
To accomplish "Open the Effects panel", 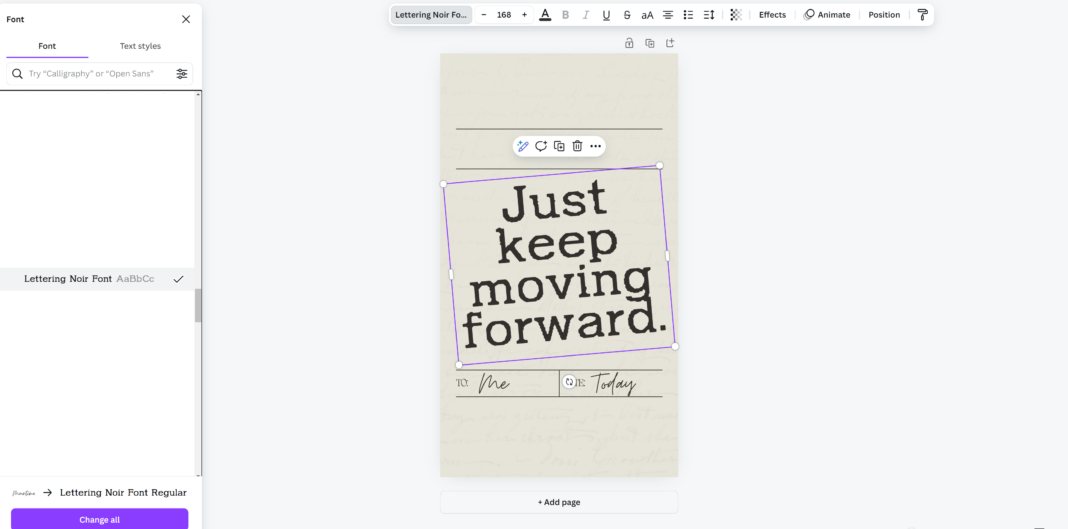I will [772, 15].
